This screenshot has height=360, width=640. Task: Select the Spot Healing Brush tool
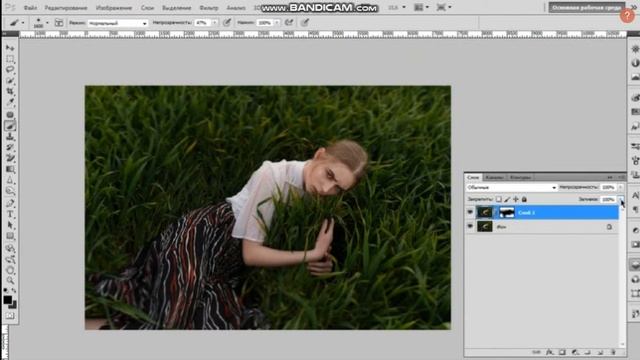[x=10, y=115]
